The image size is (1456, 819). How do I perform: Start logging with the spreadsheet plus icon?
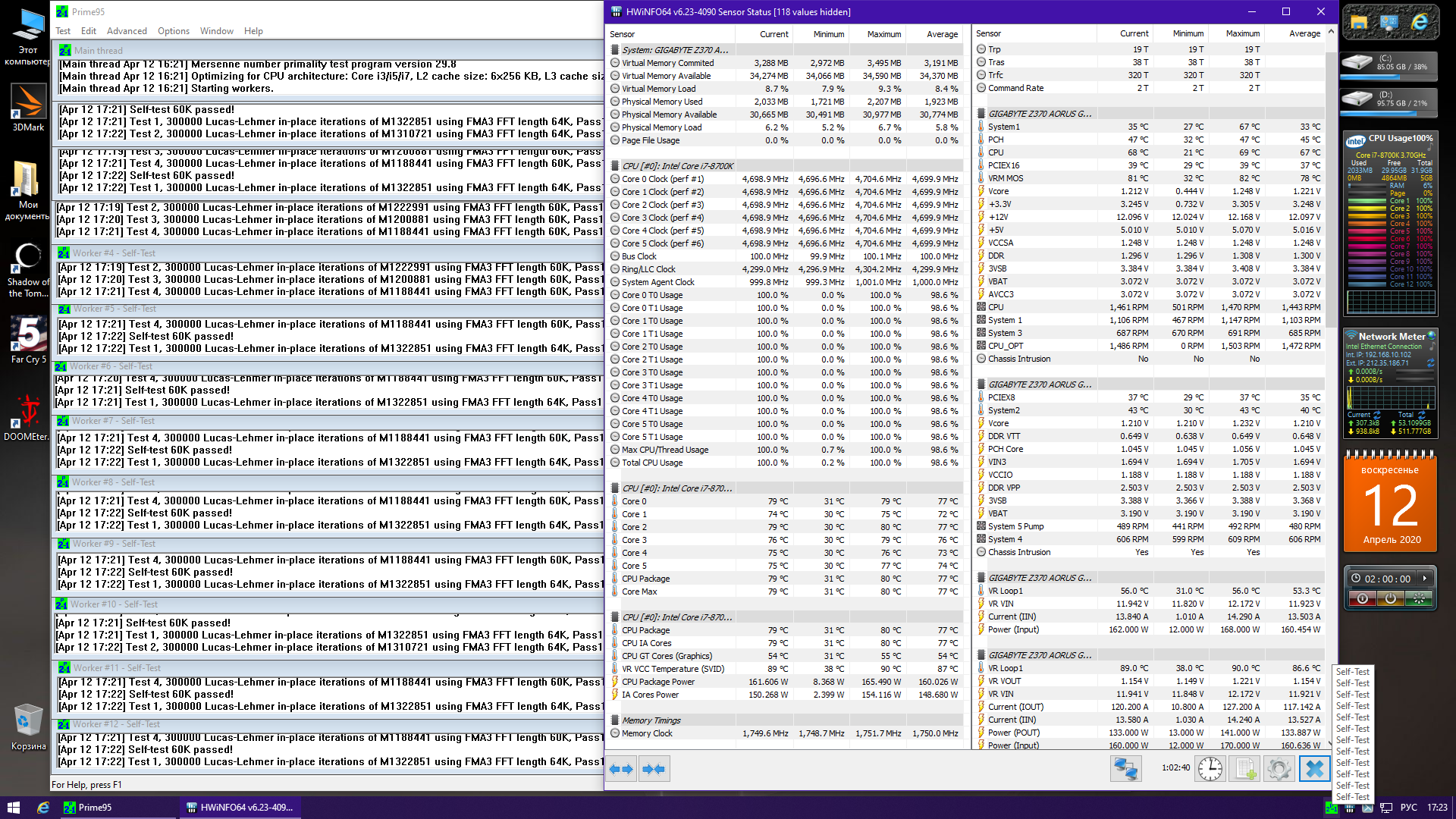point(1245,769)
